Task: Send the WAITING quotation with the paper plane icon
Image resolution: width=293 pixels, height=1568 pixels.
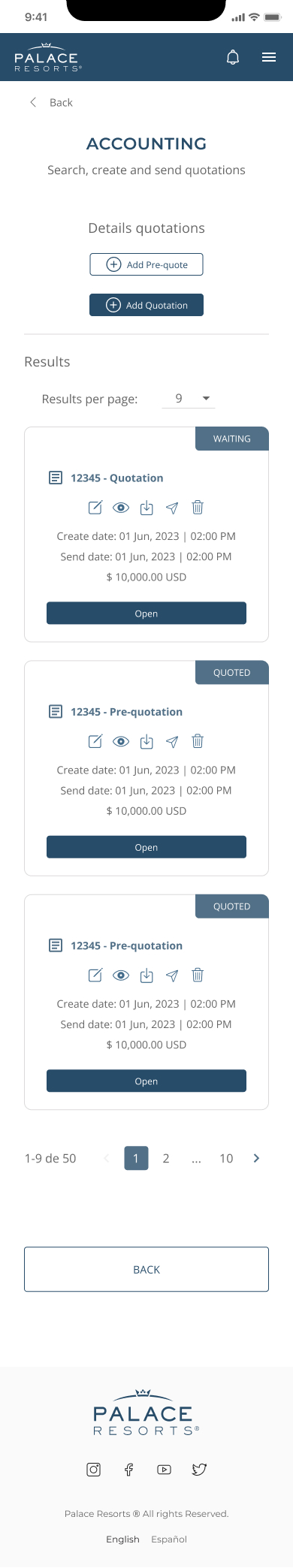Action: click(x=172, y=508)
